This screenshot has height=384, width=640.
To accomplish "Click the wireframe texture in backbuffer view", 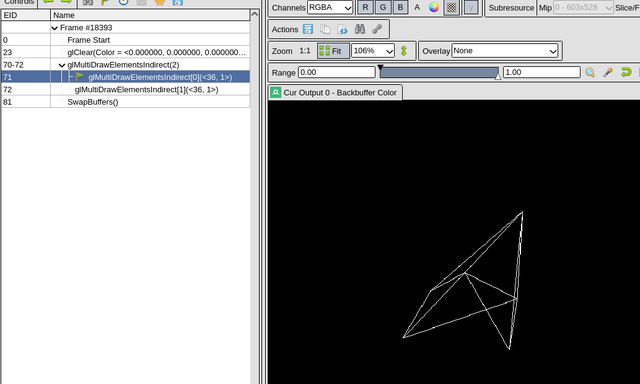I will coord(463,280).
